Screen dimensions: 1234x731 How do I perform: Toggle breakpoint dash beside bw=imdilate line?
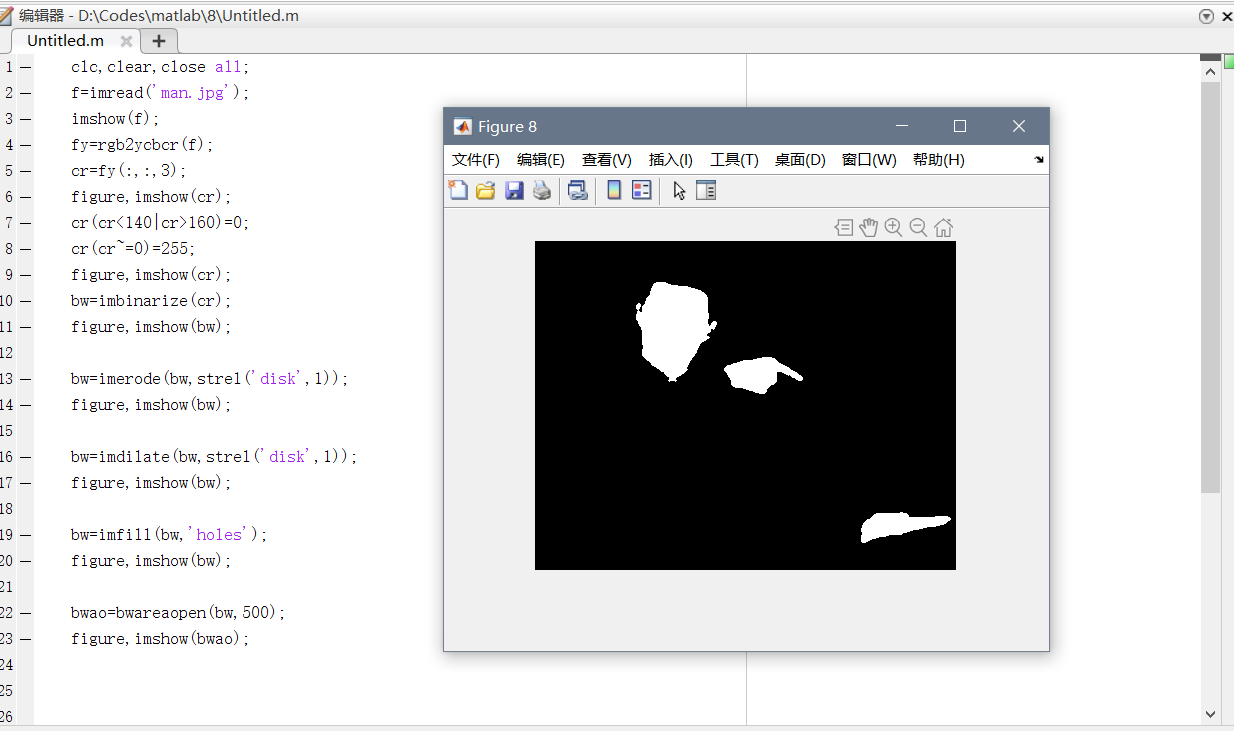[25, 457]
